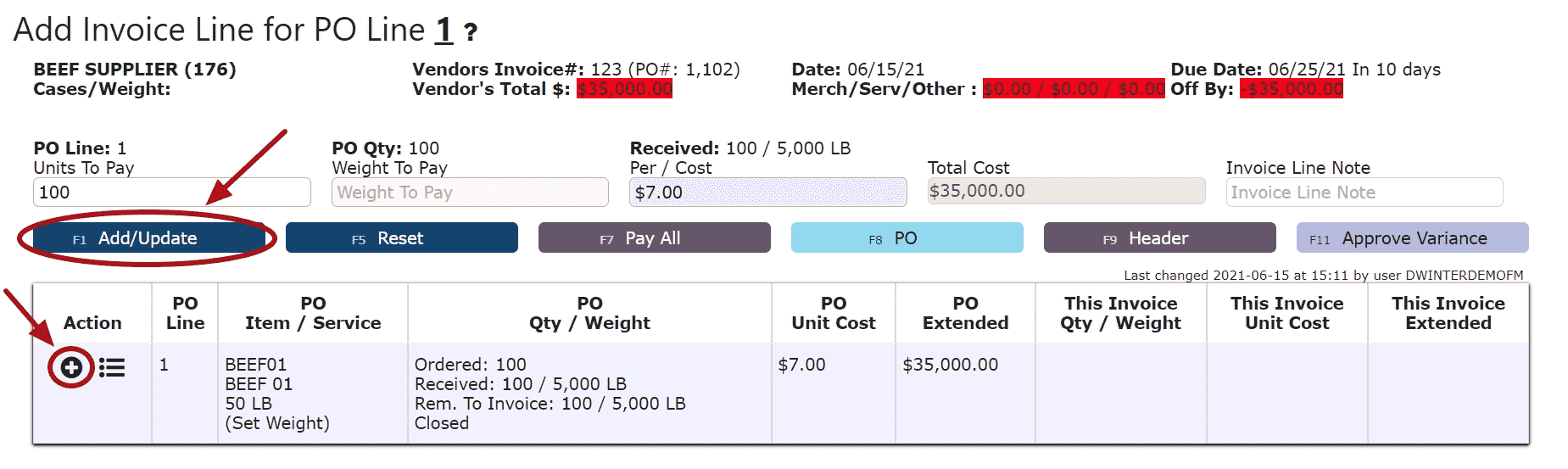Open Header using the F9 button
Image resolution: width=1568 pixels, height=469 pixels.
point(1159,238)
